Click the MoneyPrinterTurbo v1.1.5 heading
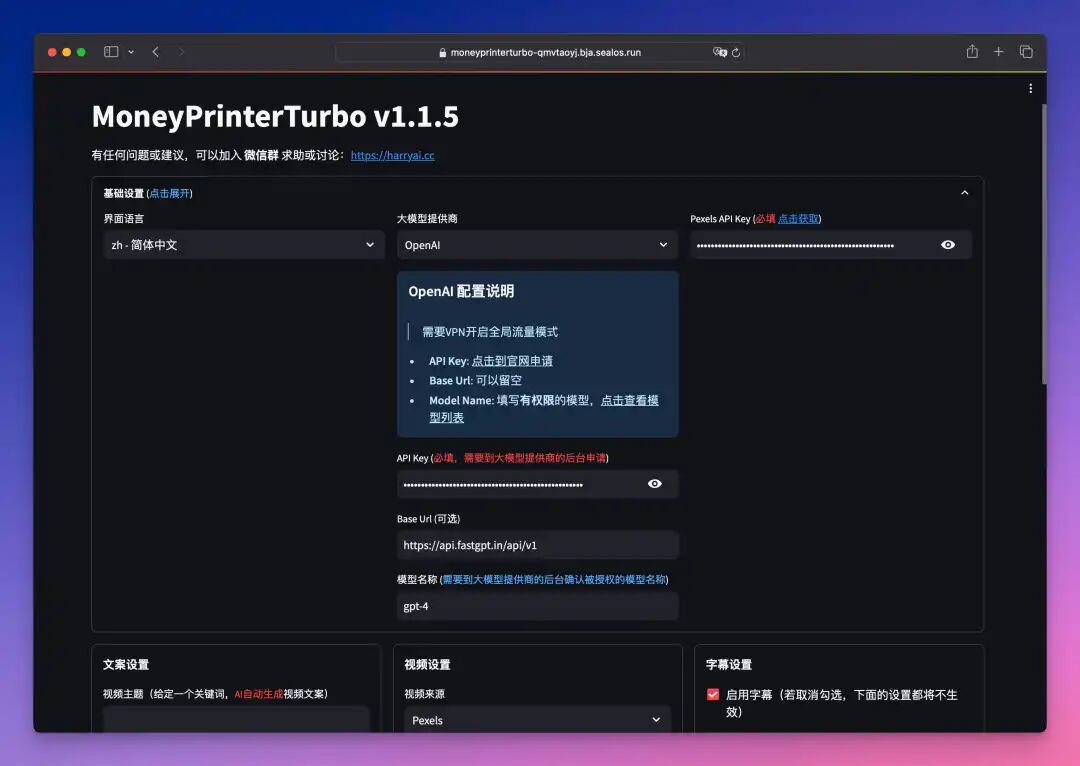This screenshot has width=1080, height=766. tap(275, 116)
